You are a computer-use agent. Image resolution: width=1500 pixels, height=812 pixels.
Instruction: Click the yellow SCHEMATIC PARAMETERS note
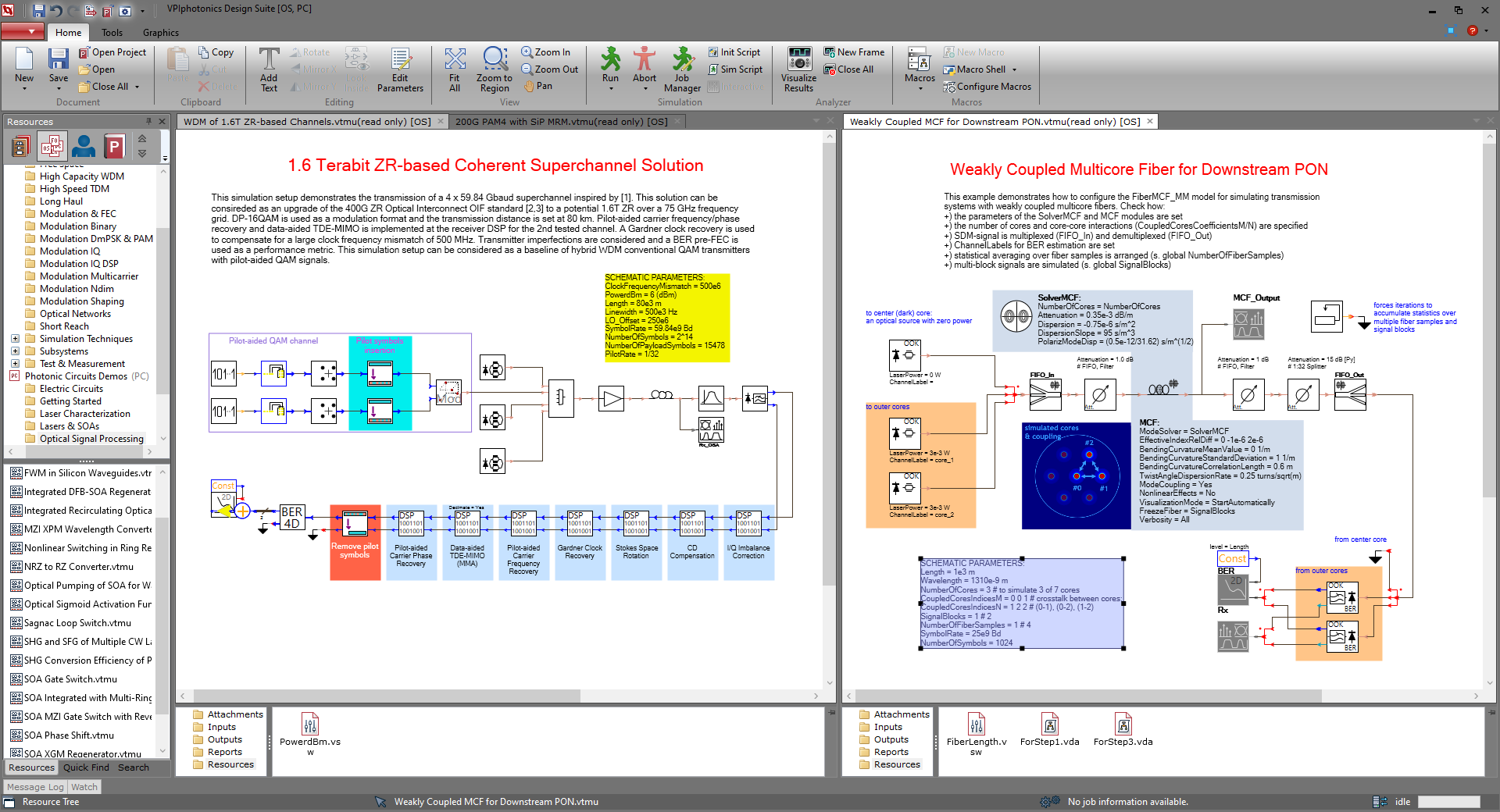[x=666, y=317]
